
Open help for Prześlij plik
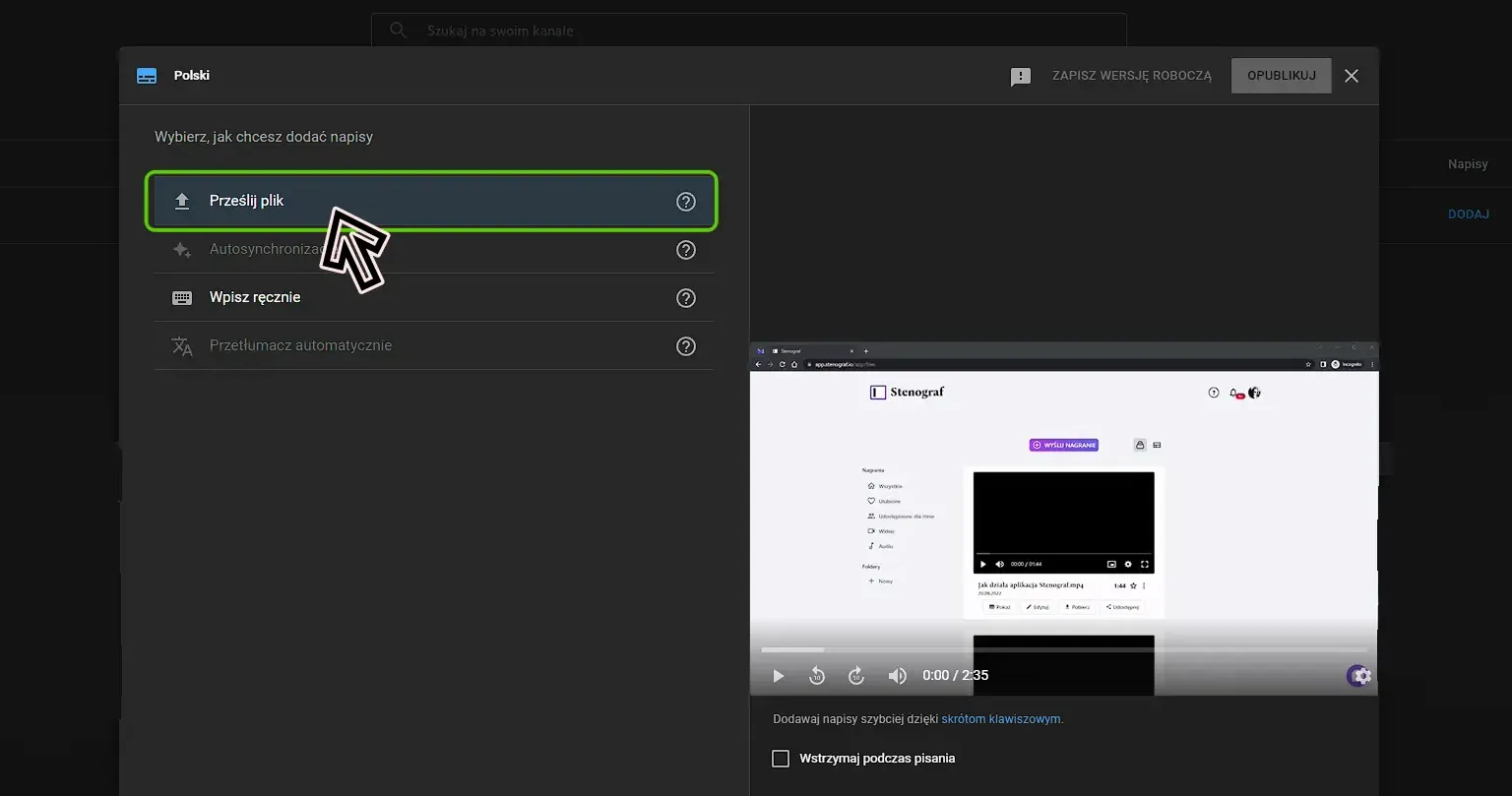pos(686,202)
